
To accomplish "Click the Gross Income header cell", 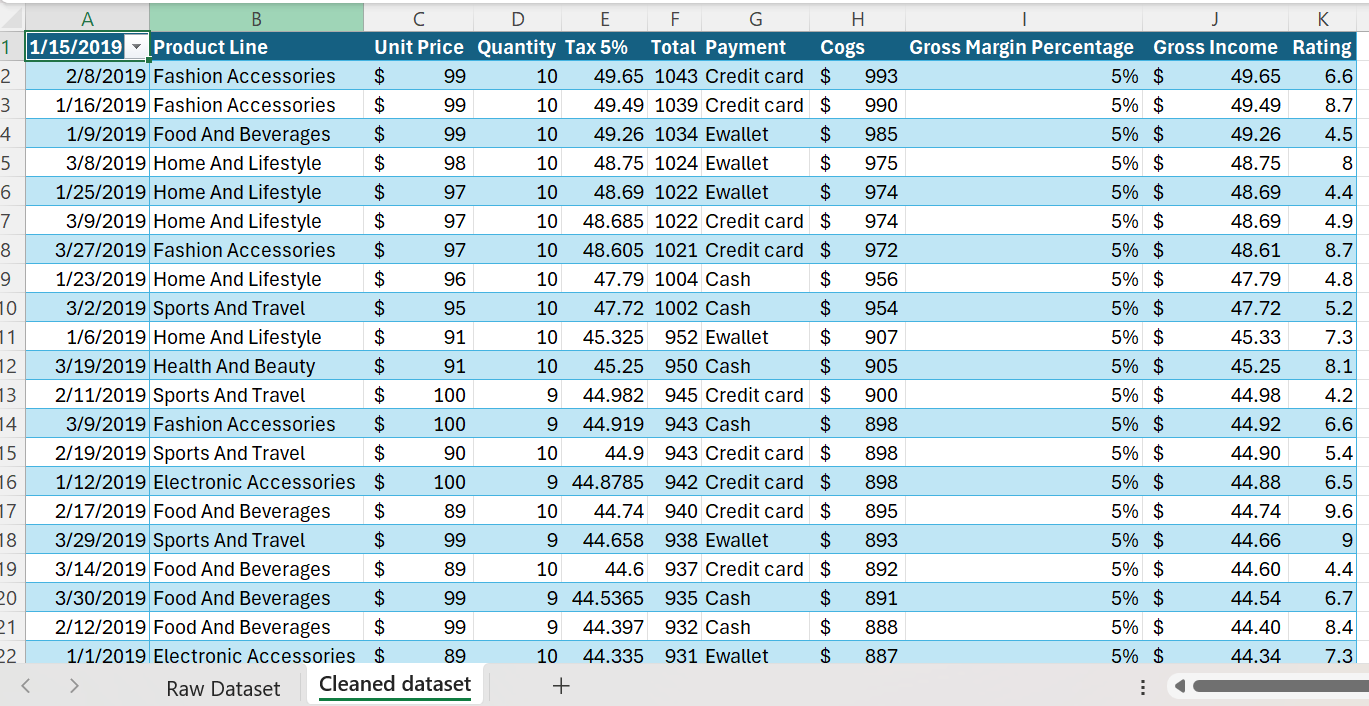I will [x=1214, y=47].
